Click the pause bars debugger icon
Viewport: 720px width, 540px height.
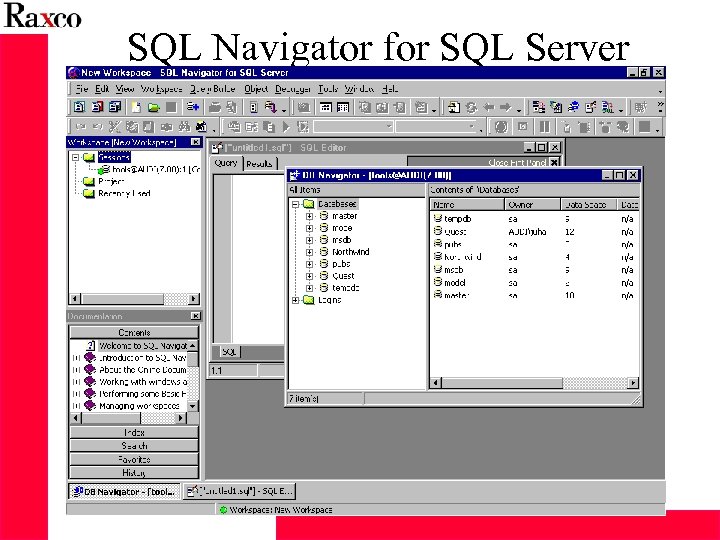[x=545, y=127]
